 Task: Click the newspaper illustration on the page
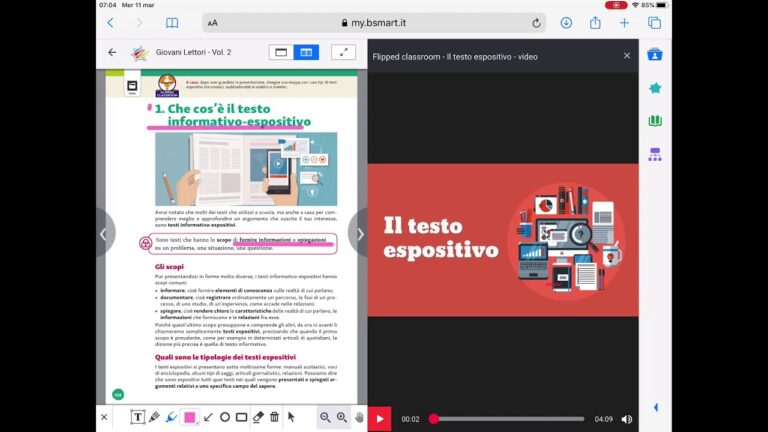tap(246, 169)
